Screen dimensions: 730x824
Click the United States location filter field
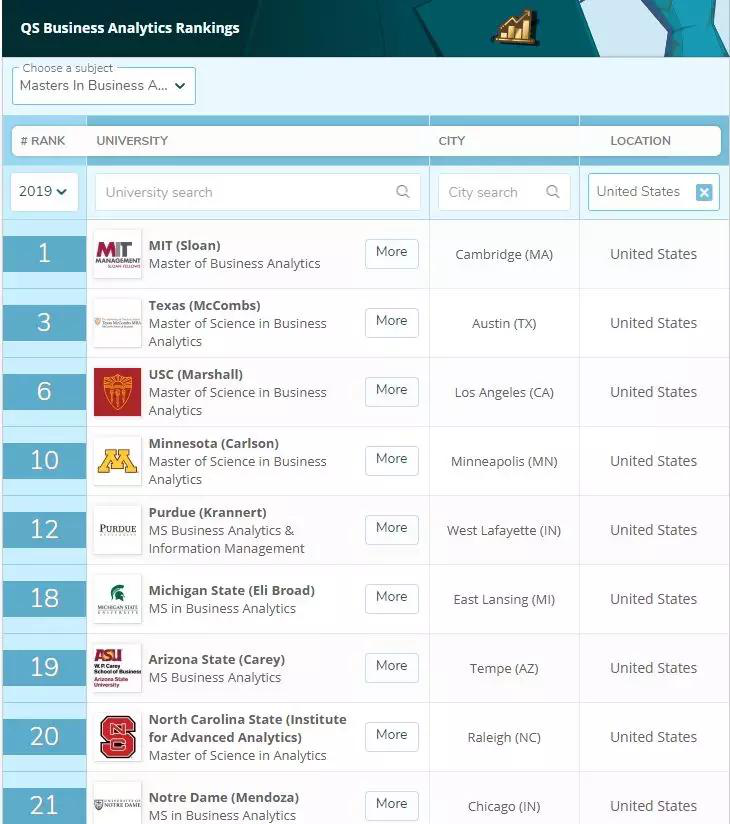[x=653, y=192]
